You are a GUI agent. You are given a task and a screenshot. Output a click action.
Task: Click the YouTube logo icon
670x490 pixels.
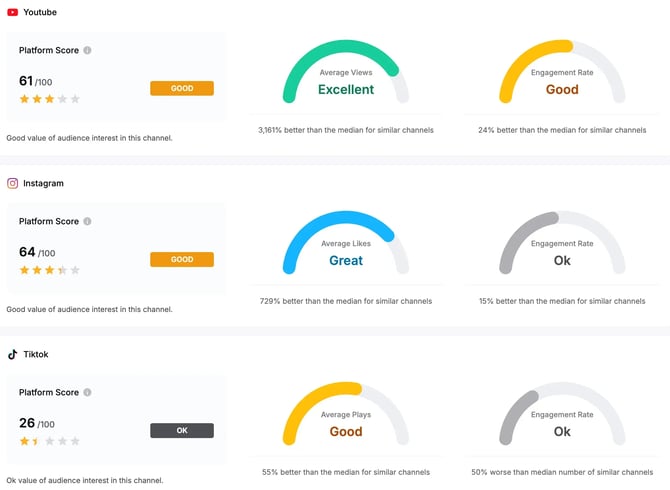point(12,12)
